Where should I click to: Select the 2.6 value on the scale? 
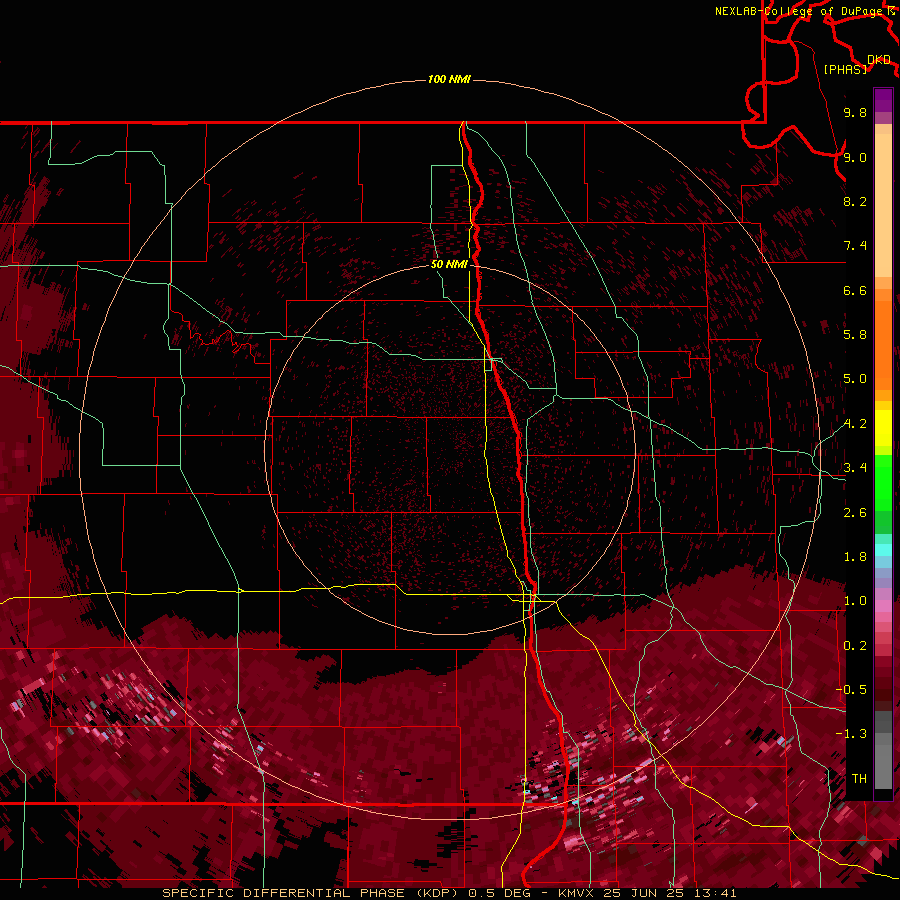tap(855, 513)
